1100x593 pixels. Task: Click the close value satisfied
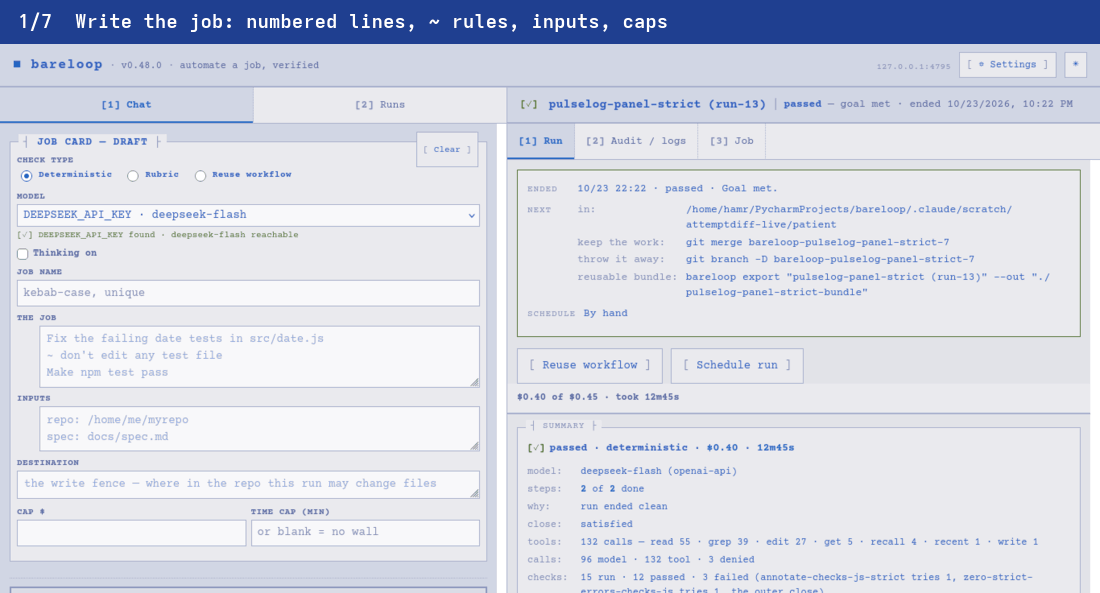coord(606,524)
